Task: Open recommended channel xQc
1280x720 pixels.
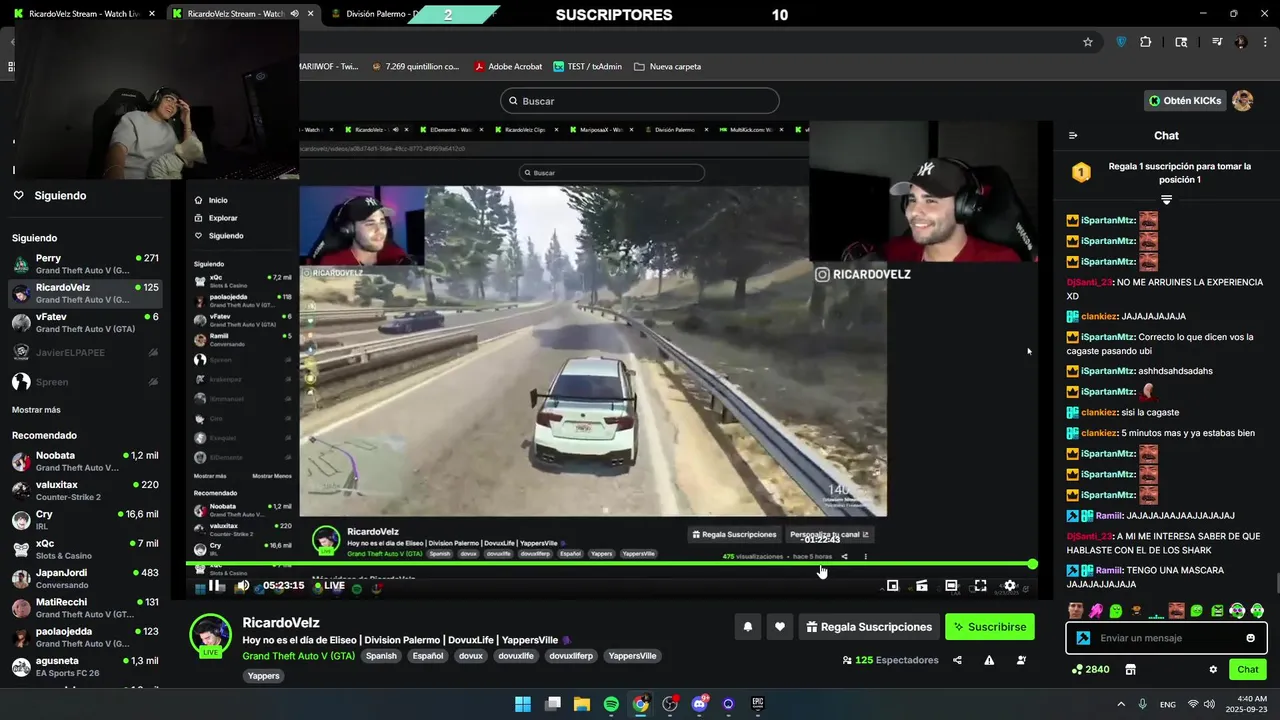Action: click(x=85, y=549)
